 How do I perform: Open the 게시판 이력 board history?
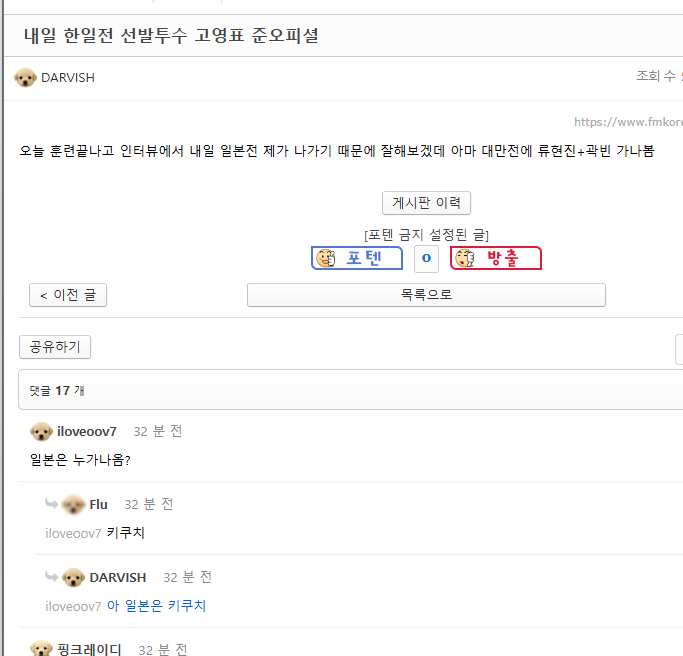pyautogui.click(x=426, y=203)
